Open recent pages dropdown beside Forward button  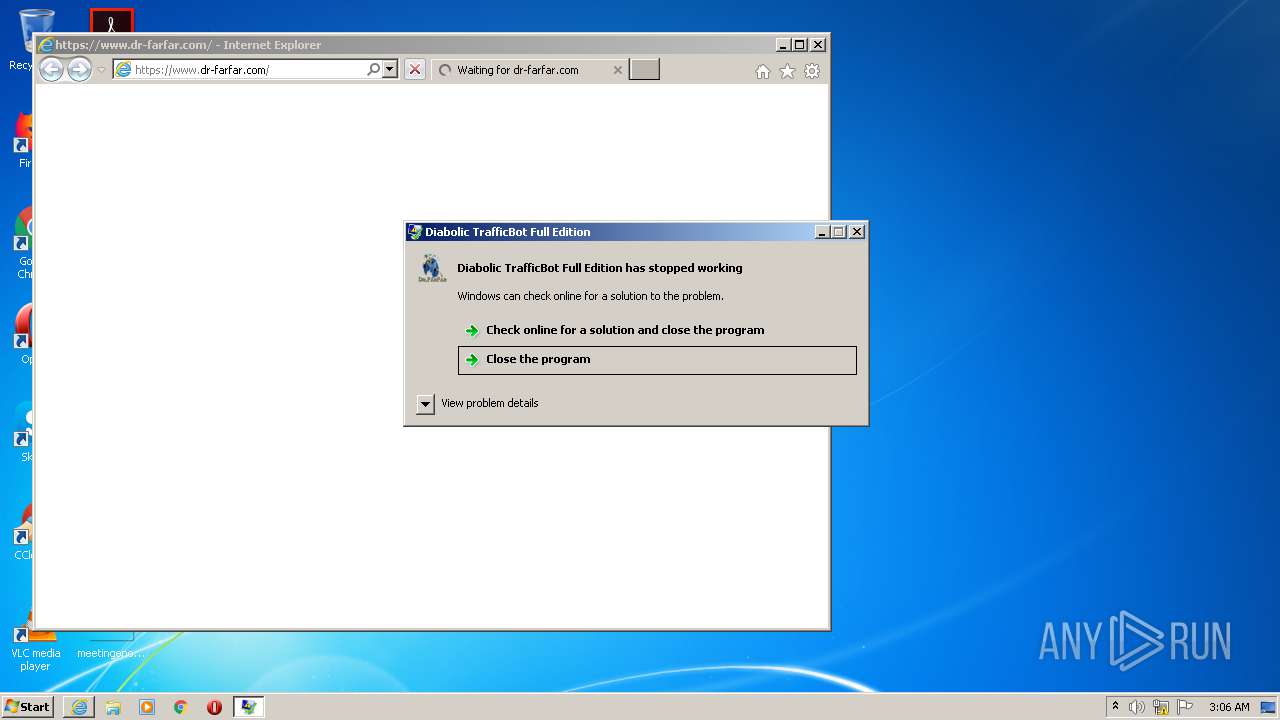(101, 70)
